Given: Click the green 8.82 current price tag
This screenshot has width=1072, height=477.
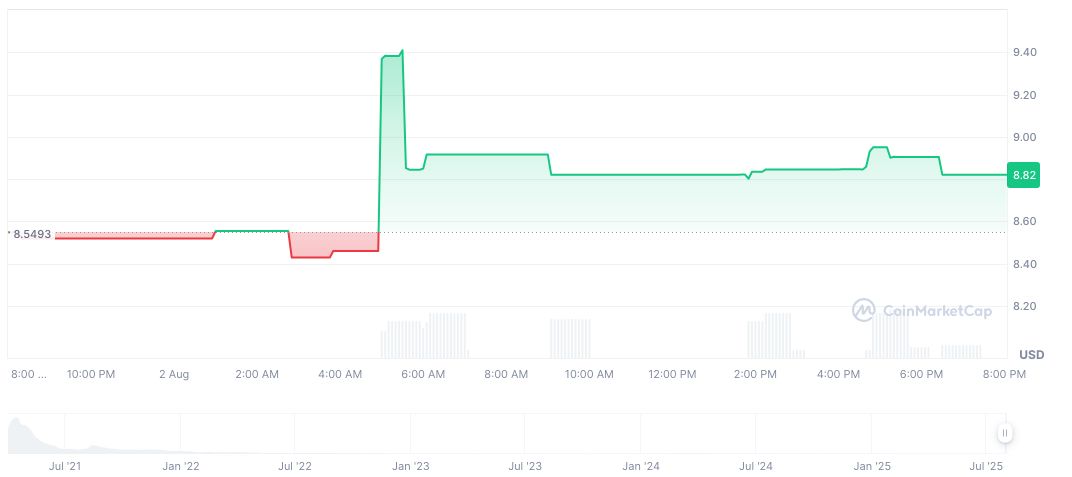Looking at the screenshot, I should click(x=1024, y=175).
